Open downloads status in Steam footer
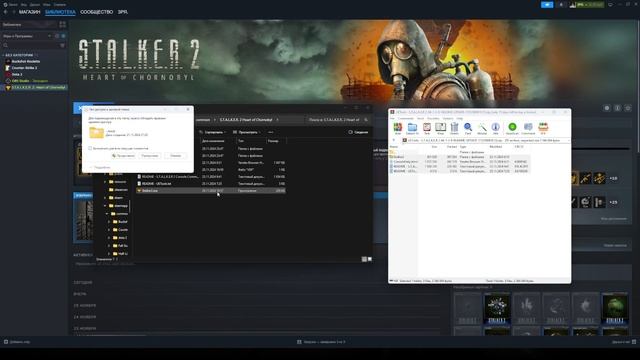640x360 pixels. pos(321,342)
